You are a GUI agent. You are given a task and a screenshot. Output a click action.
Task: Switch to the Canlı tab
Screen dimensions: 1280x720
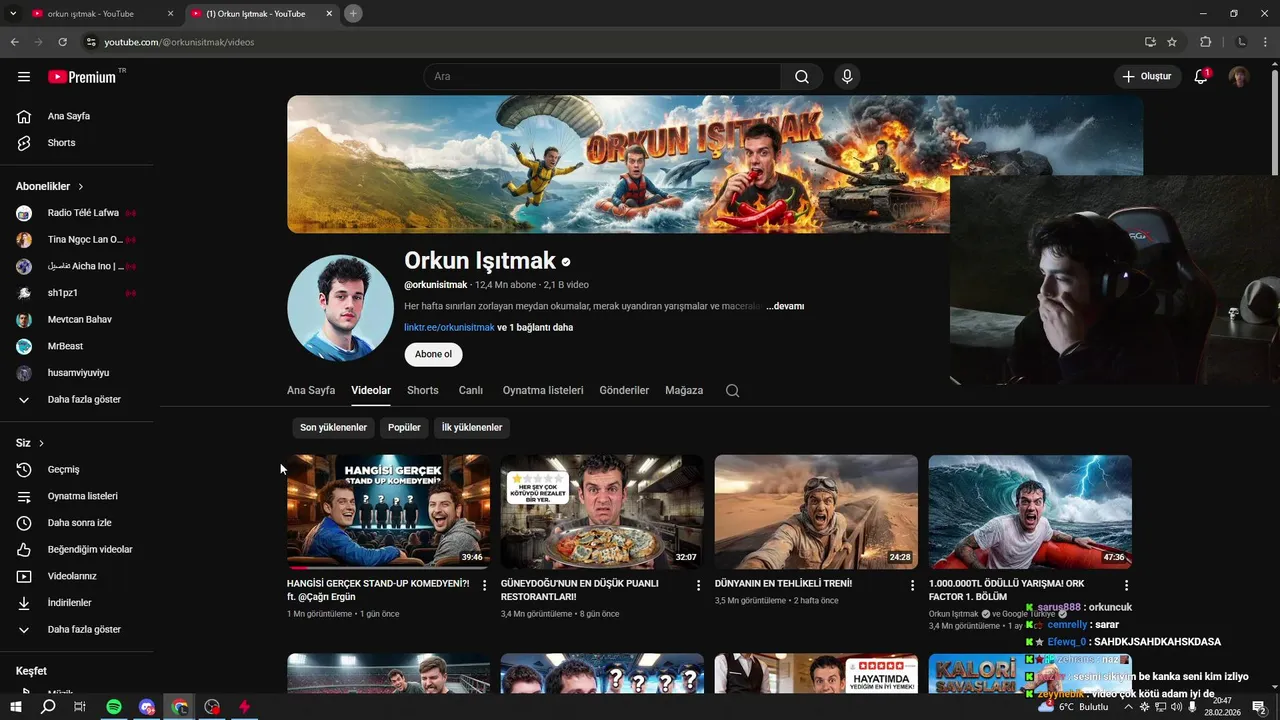point(471,391)
